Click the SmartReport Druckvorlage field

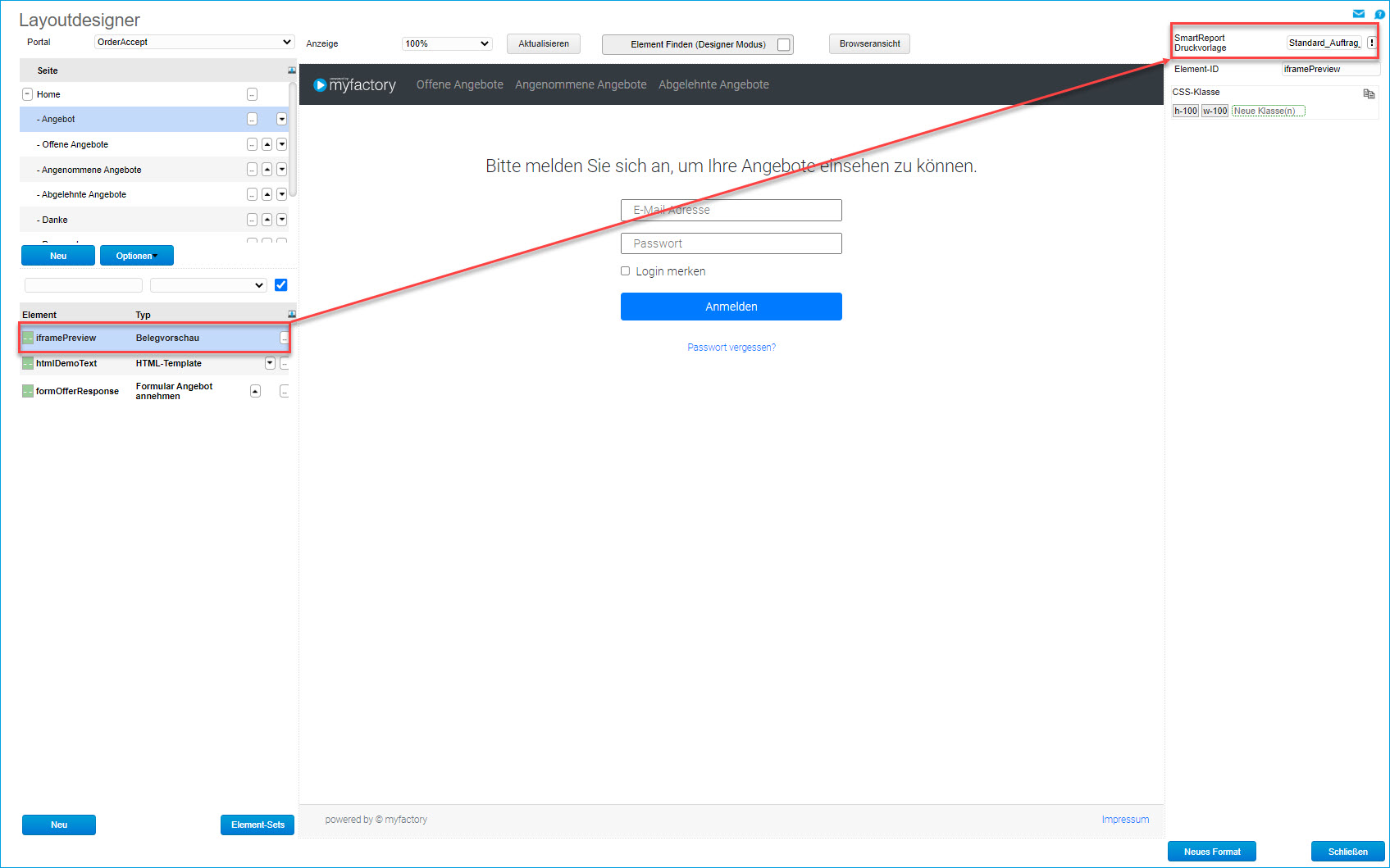1324,43
